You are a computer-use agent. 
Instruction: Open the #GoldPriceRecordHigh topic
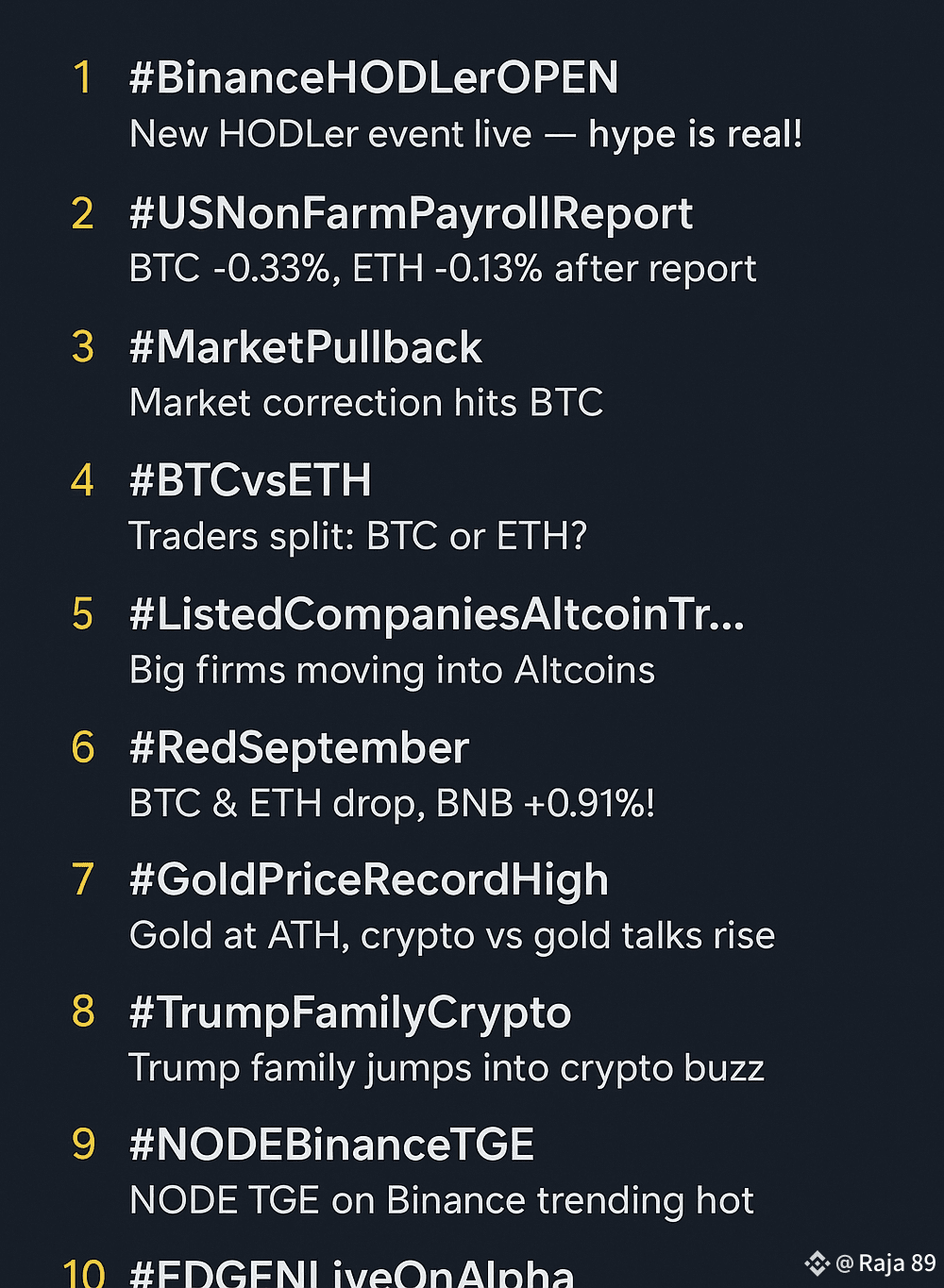pyautogui.click(x=369, y=880)
